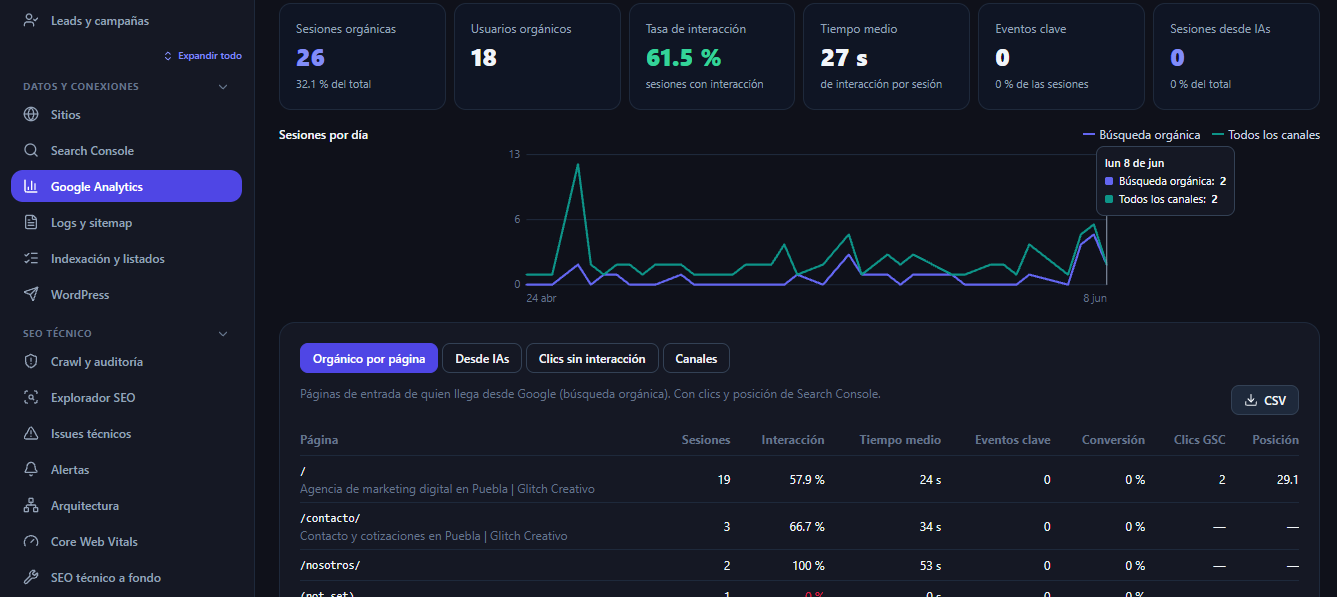
Task: Toggle Búsqueda orgánica legend series
Action: [x=1141, y=134]
